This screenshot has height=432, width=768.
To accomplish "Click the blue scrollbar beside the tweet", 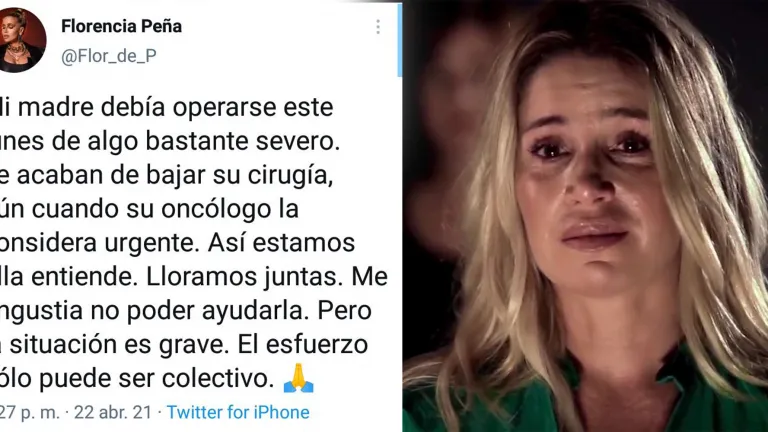I will coord(400,40).
